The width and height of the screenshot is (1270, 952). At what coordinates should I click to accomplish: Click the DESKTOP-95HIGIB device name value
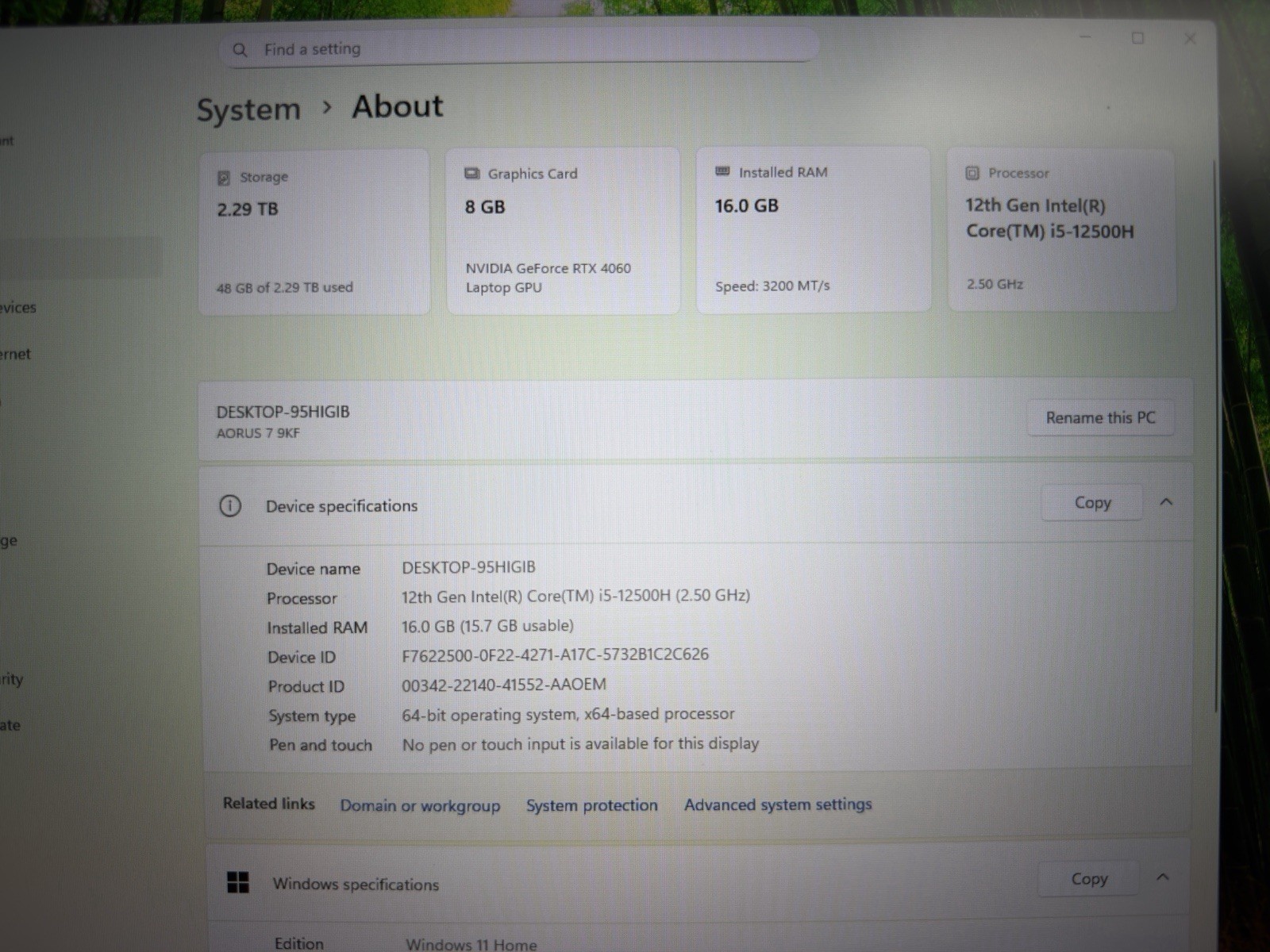point(468,567)
